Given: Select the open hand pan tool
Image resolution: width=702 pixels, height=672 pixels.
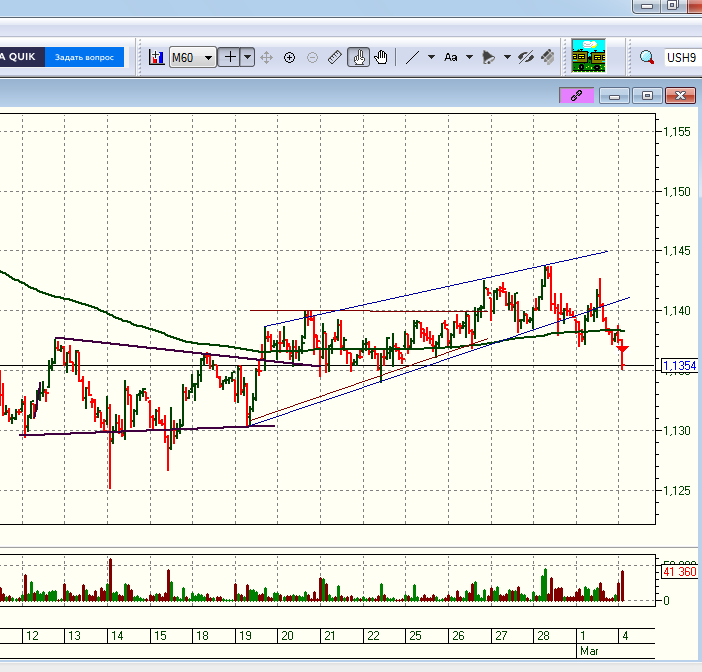Looking at the screenshot, I should point(381,57).
